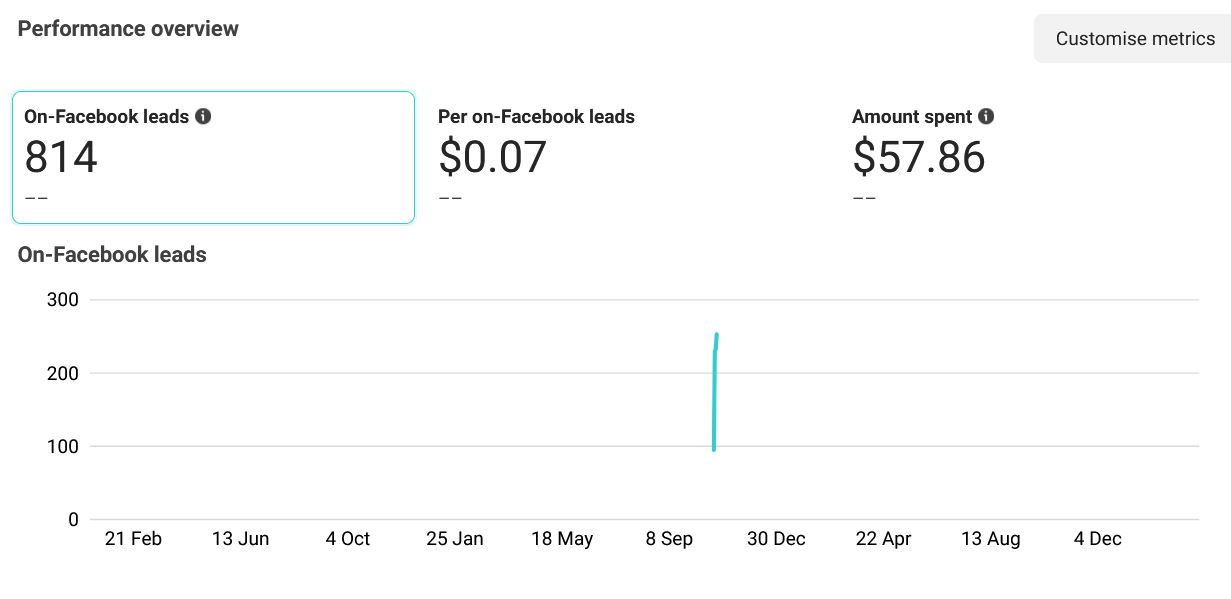Click the 22 Apr axis label
The width and height of the screenshot is (1231, 599).
point(883,539)
